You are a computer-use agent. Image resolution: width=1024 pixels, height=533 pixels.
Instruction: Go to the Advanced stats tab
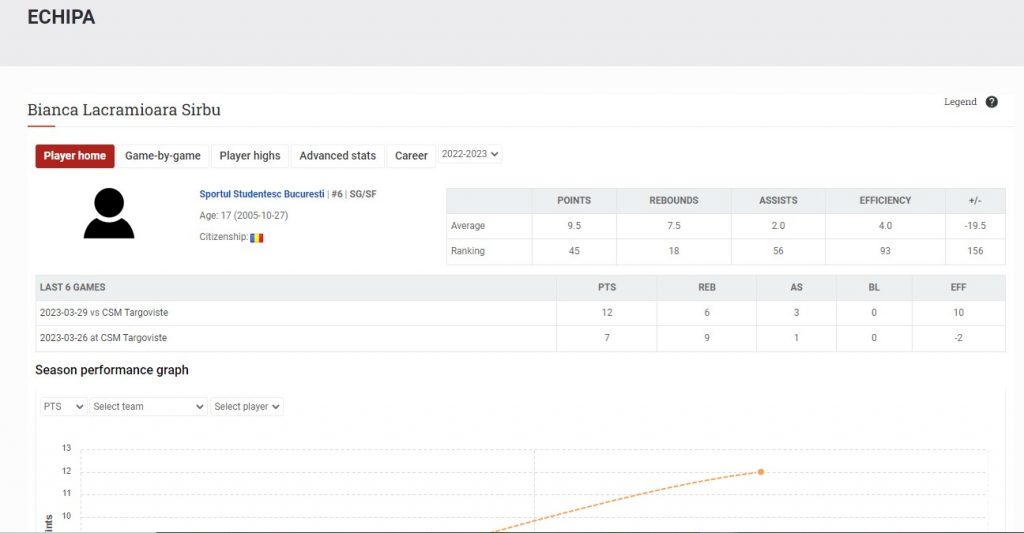338,156
